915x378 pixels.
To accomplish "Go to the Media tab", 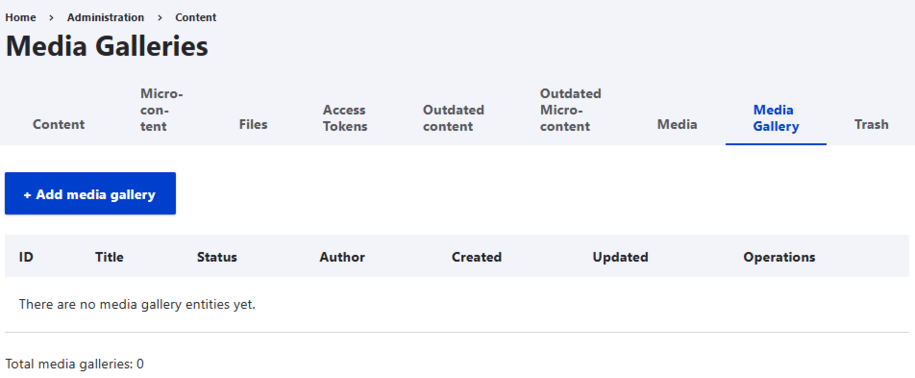I will click(x=677, y=124).
